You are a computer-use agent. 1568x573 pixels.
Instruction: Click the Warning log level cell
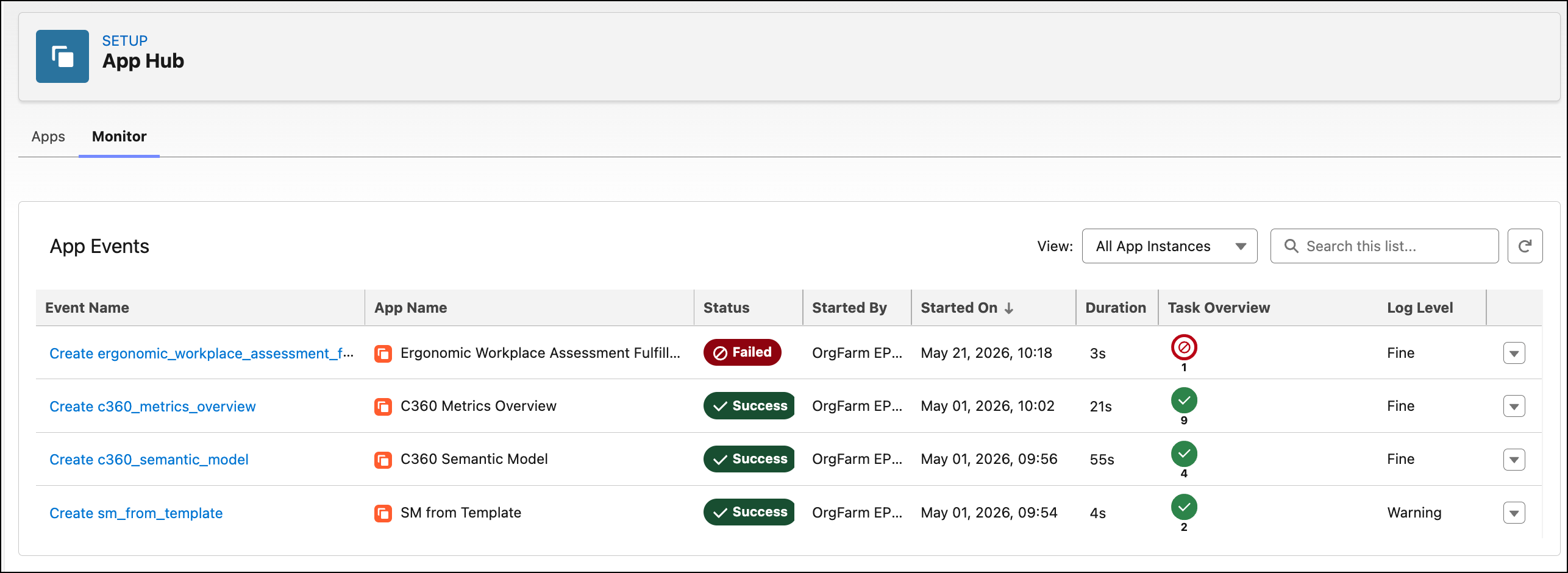pyautogui.click(x=1414, y=513)
